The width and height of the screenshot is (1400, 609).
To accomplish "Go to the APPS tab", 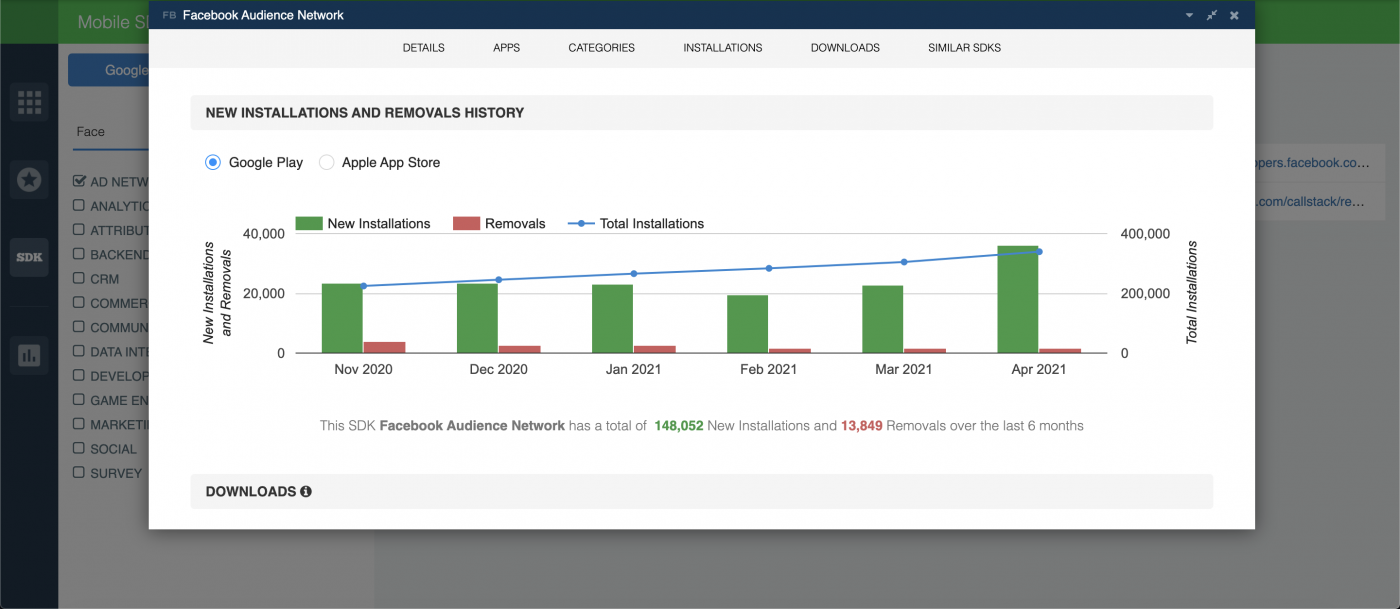I will point(507,48).
